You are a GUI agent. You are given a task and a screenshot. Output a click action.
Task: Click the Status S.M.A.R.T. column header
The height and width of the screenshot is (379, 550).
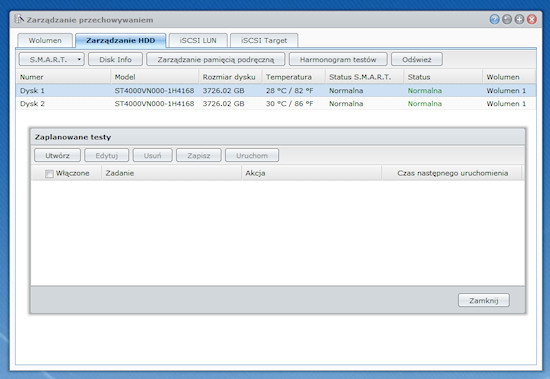click(364, 77)
